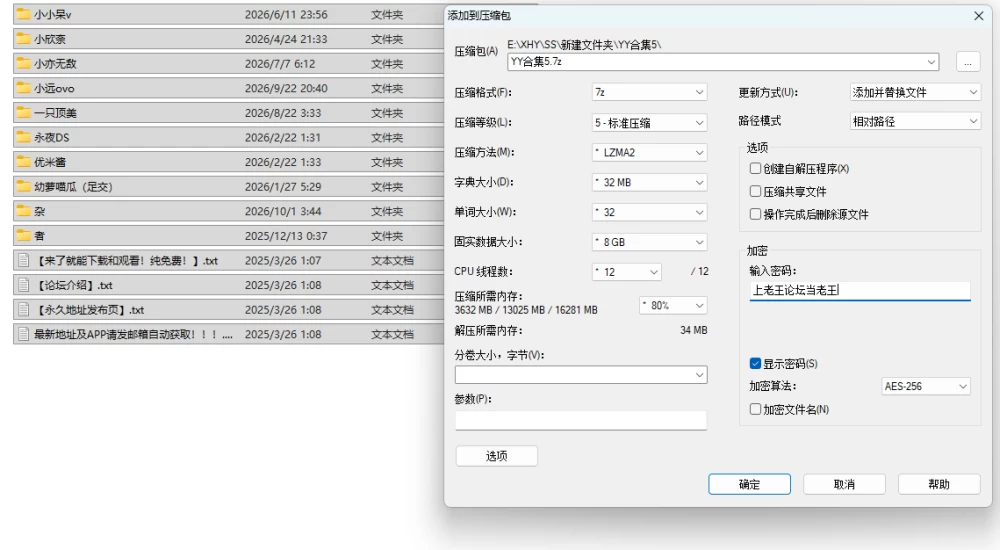
Task: Click the file icon of 最新地址及APP请发邮箱自动获取
Action: [x=24, y=334]
